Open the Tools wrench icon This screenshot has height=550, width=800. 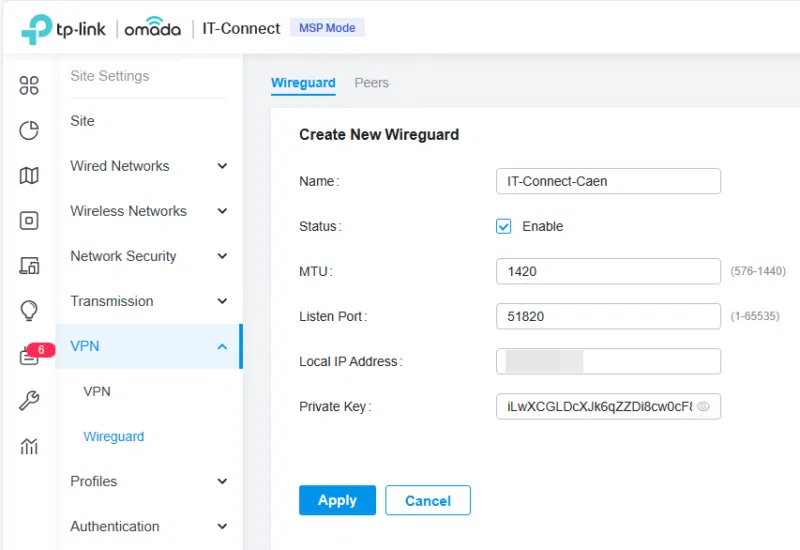pos(29,401)
